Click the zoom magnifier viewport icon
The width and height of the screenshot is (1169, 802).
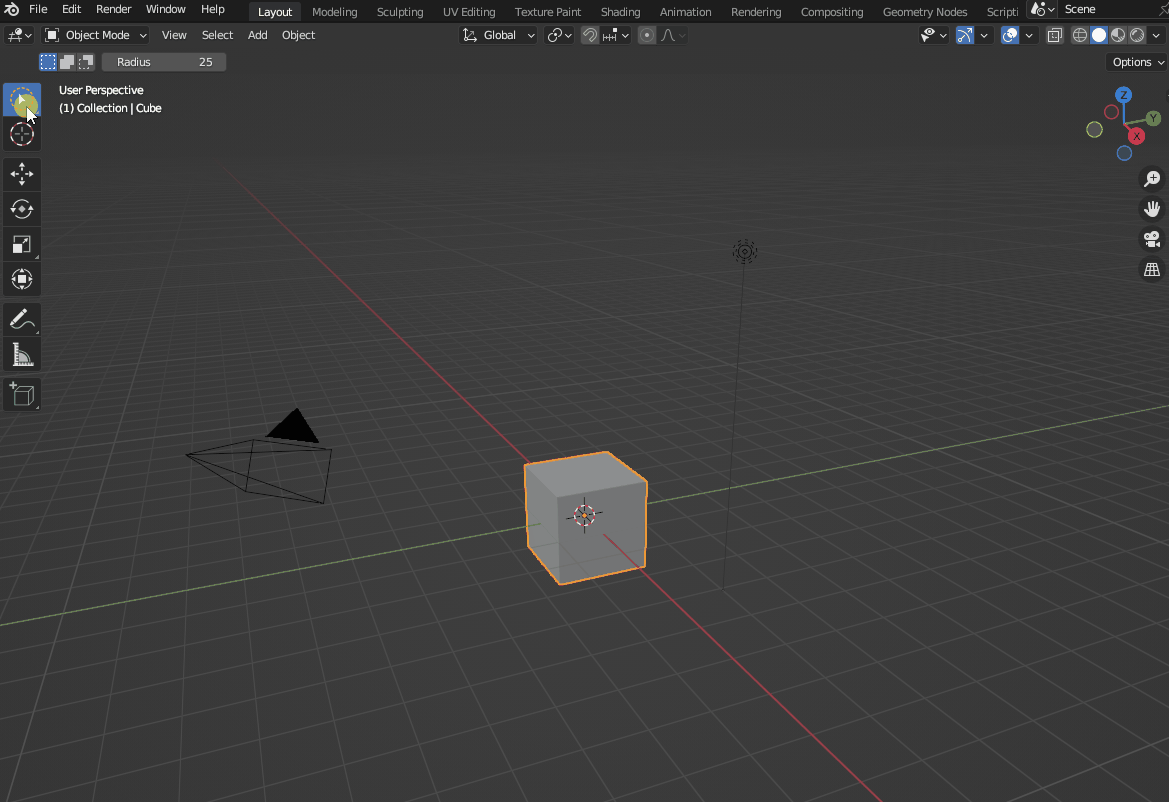[x=1152, y=179]
